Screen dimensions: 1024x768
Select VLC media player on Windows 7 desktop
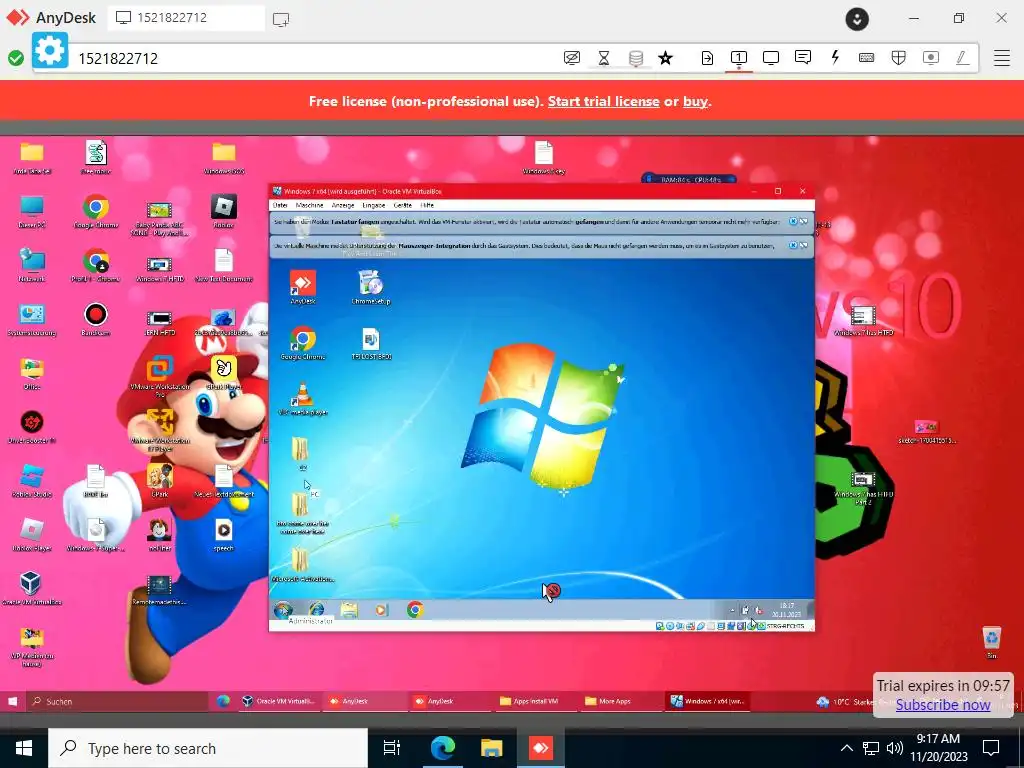pos(302,399)
